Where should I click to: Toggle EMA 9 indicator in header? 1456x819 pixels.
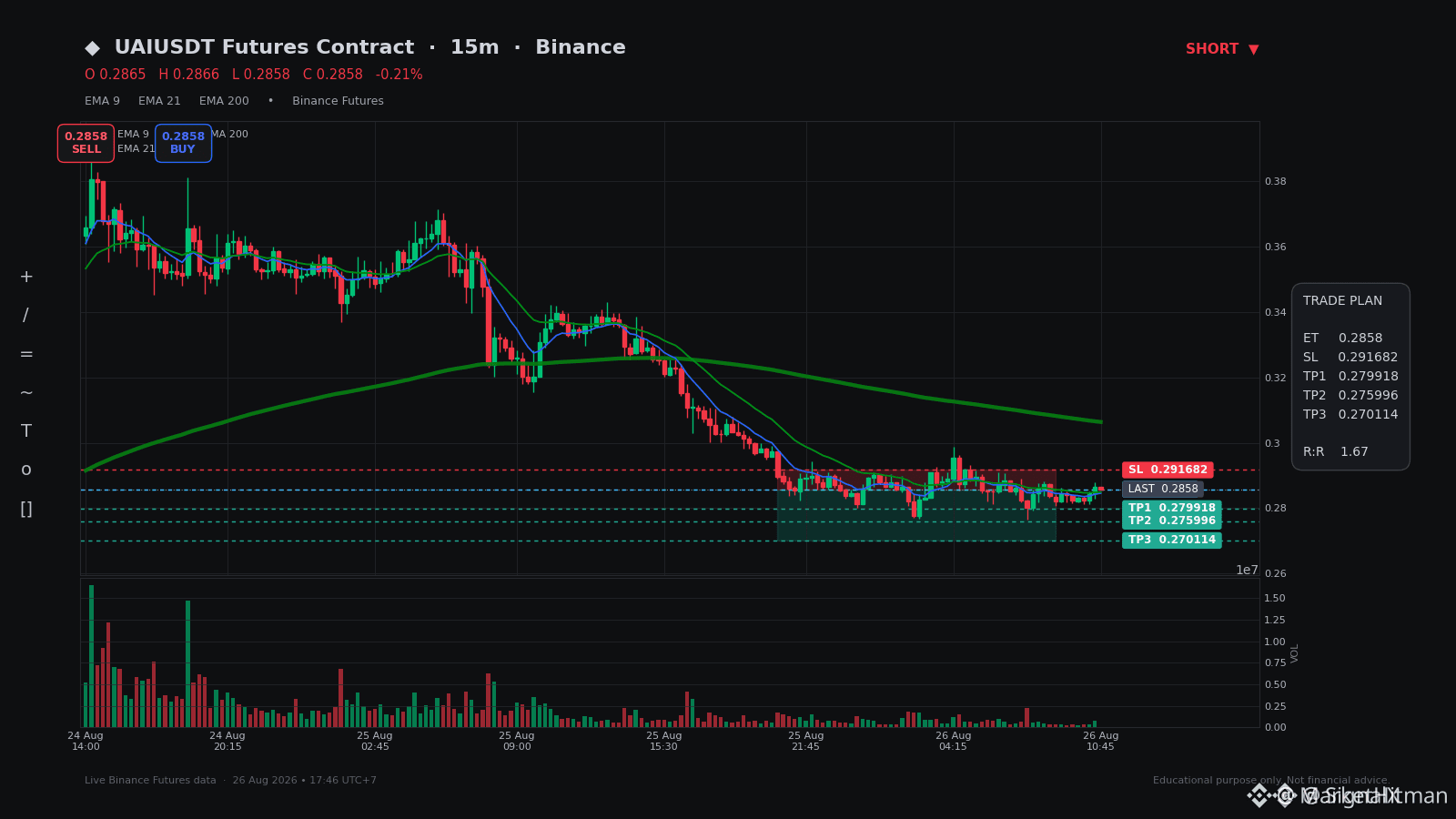point(102,101)
